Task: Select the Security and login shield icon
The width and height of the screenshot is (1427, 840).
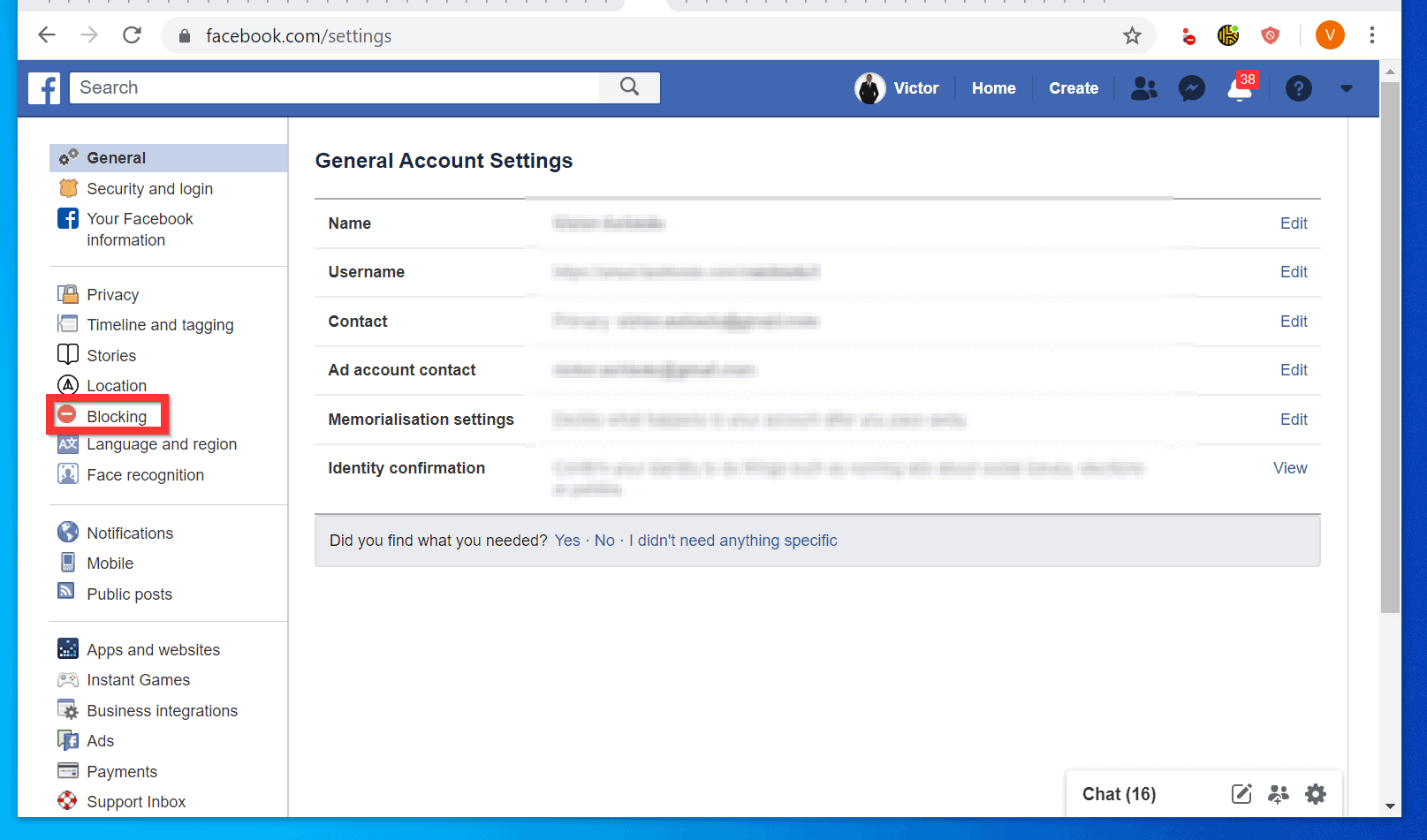Action: 68,188
